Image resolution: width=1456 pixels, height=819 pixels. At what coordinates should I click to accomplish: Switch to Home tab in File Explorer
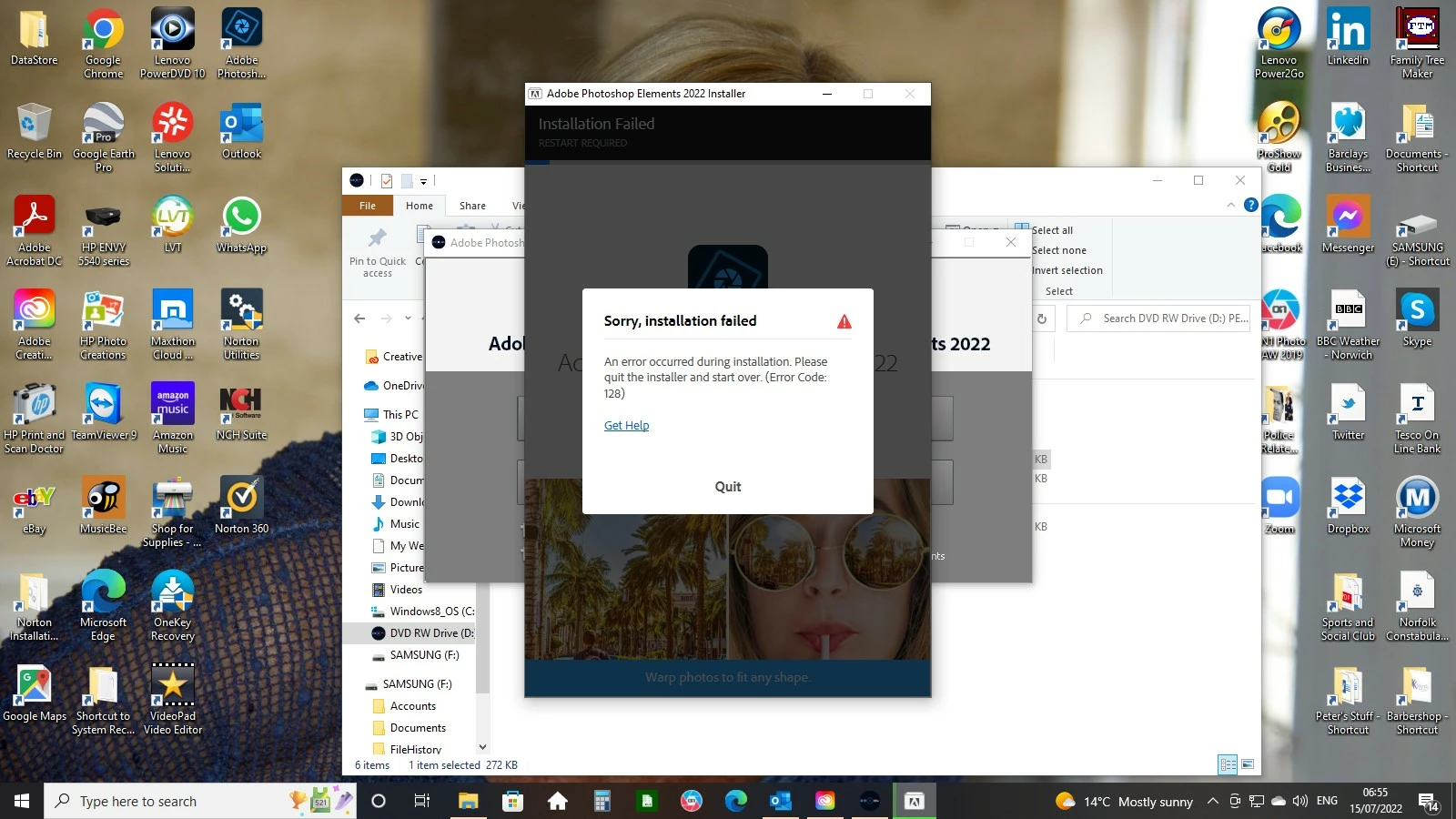[x=420, y=206]
